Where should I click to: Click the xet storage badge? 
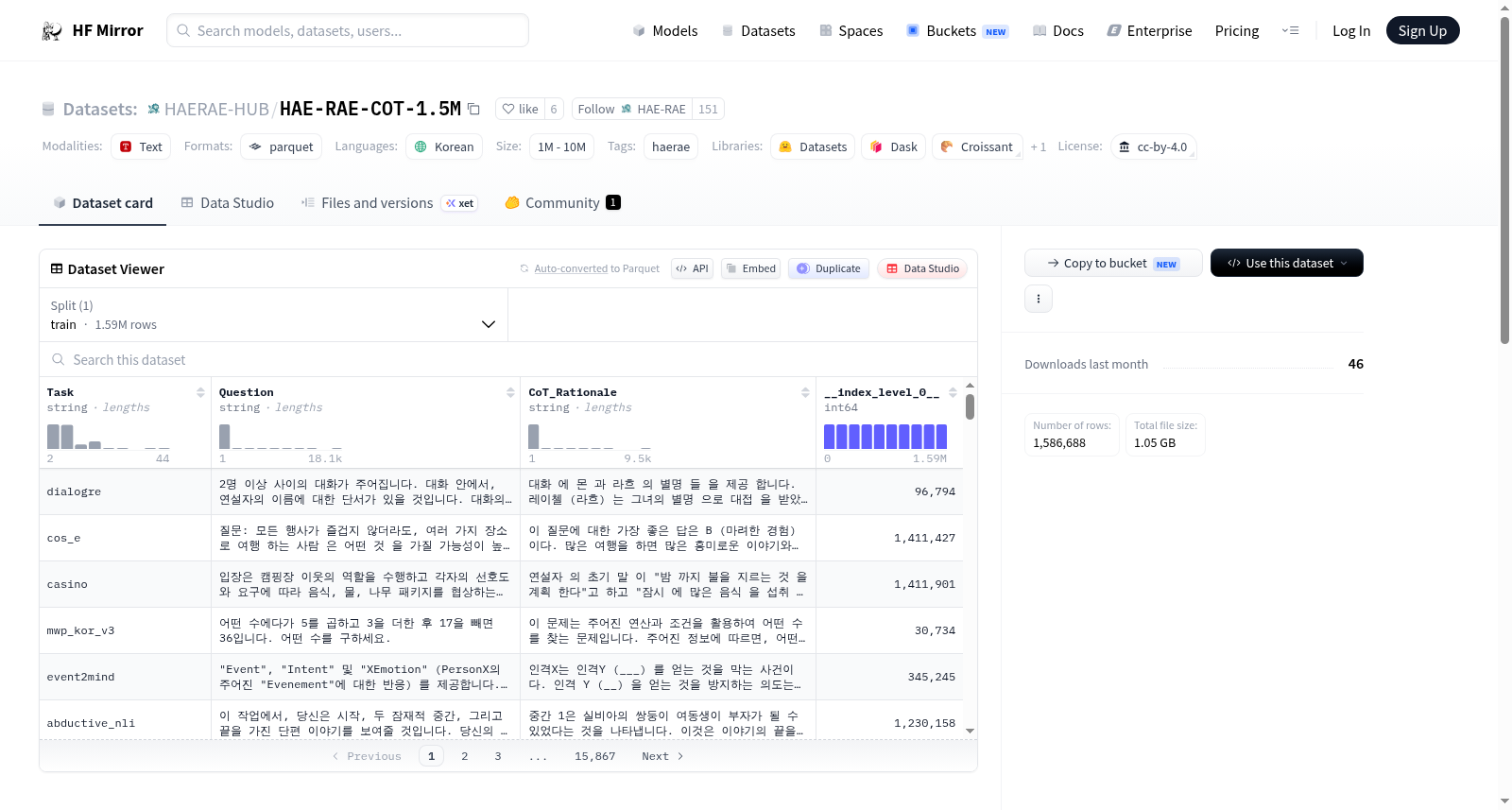(460, 203)
